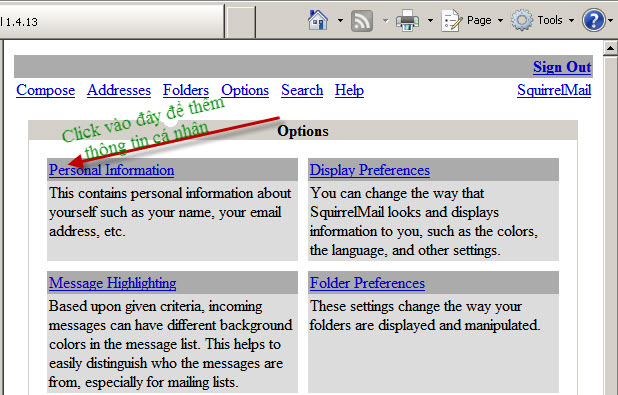The image size is (618, 395).
Task: Click the browser Home icon
Action: [318, 20]
